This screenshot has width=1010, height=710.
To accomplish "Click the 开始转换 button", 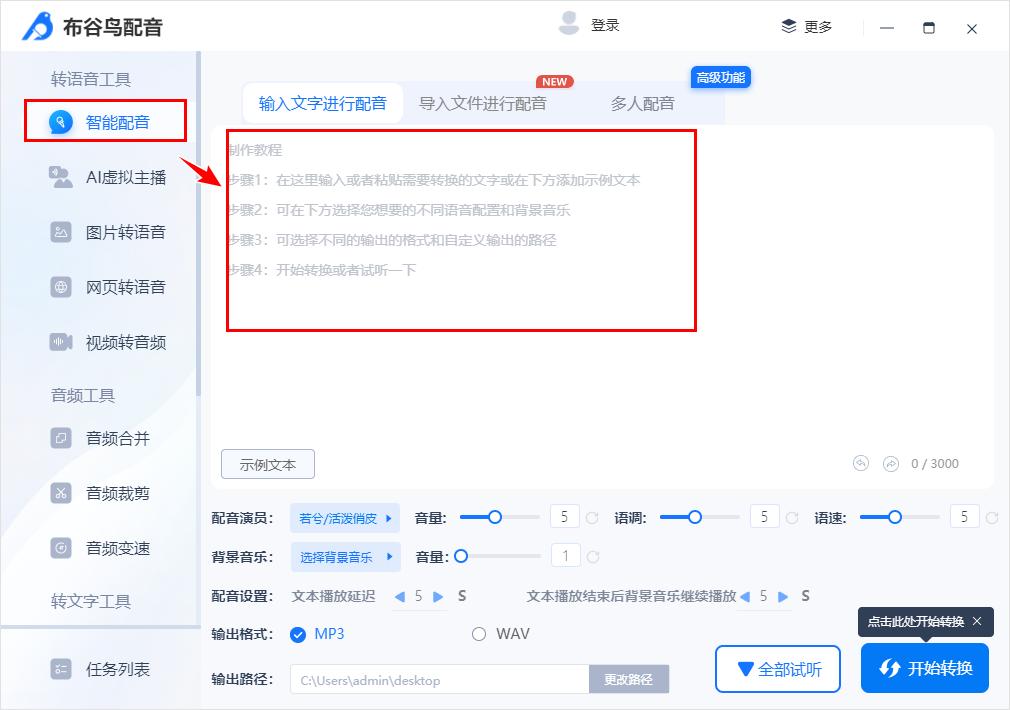I will 924,668.
